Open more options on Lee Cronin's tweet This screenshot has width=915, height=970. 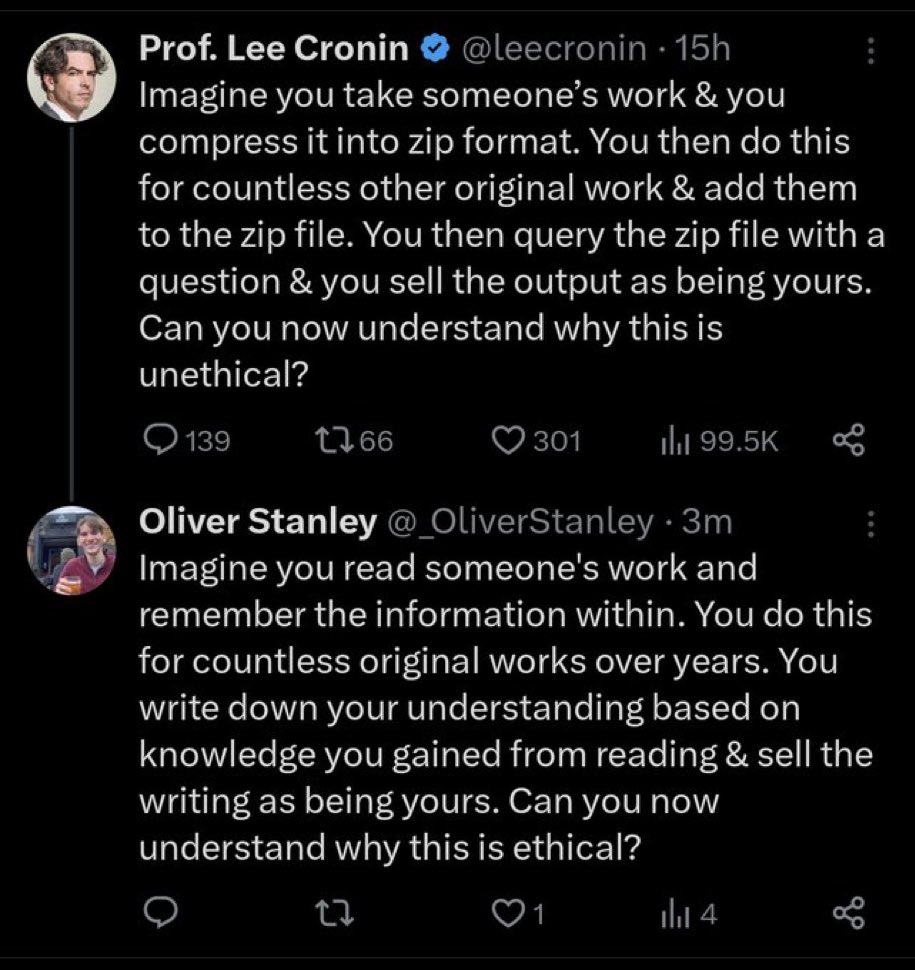pyautogui.click(x=869, y=49)
